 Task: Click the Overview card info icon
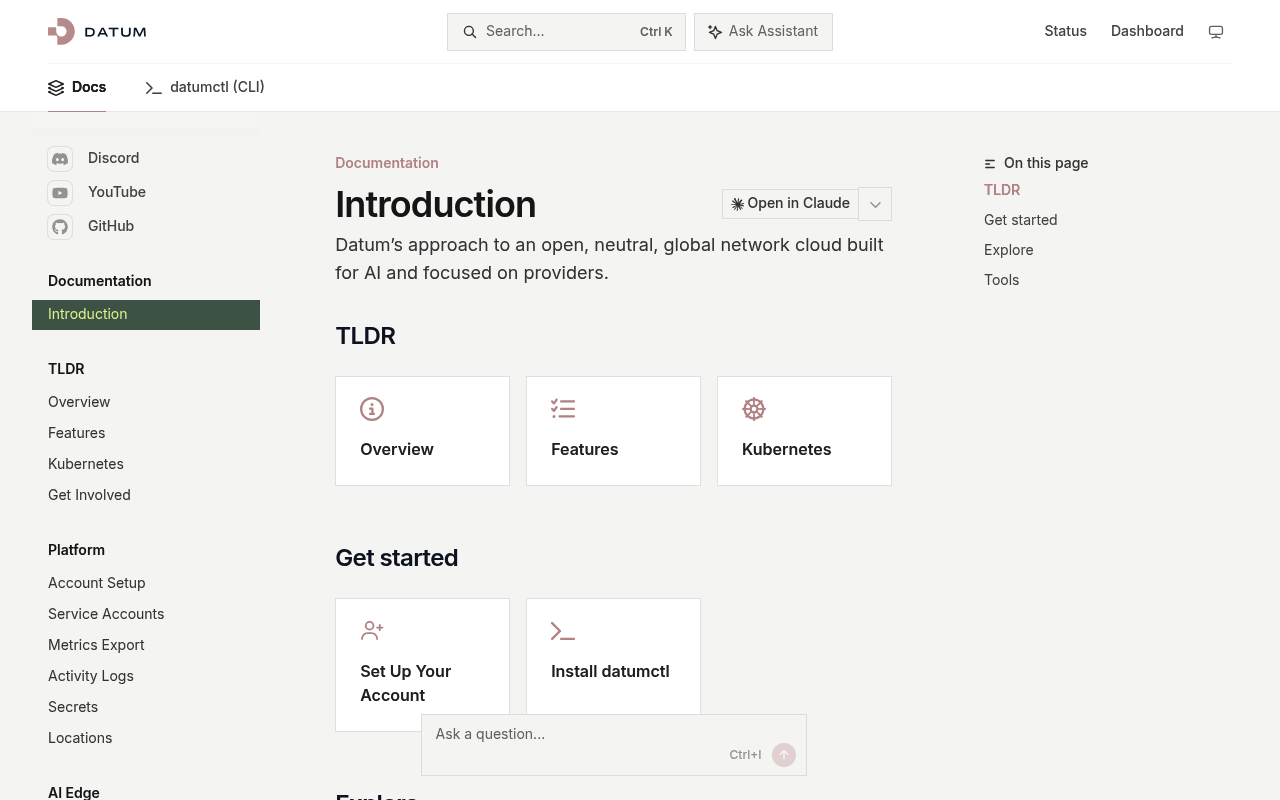(372, 409)
